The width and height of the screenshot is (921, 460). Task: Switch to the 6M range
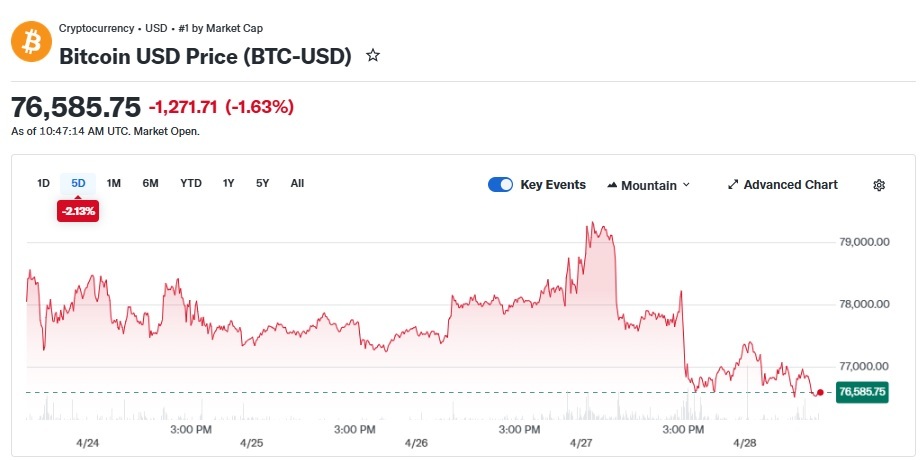pos(150,183)
